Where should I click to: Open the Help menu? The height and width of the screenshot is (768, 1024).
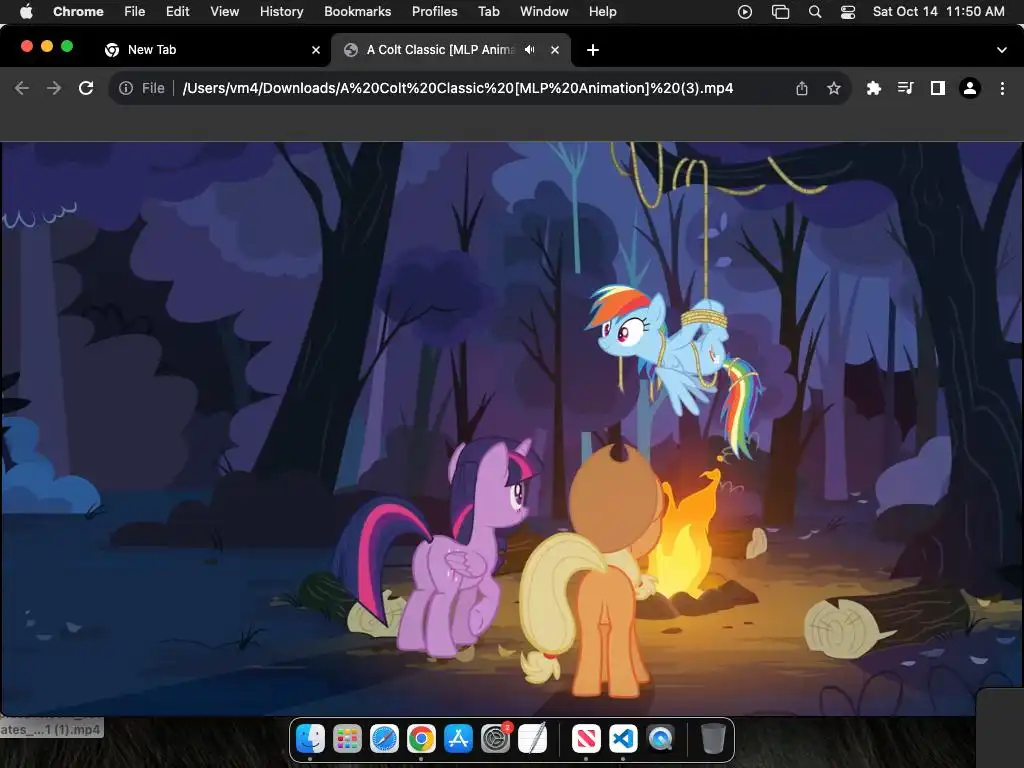[602, 11]
